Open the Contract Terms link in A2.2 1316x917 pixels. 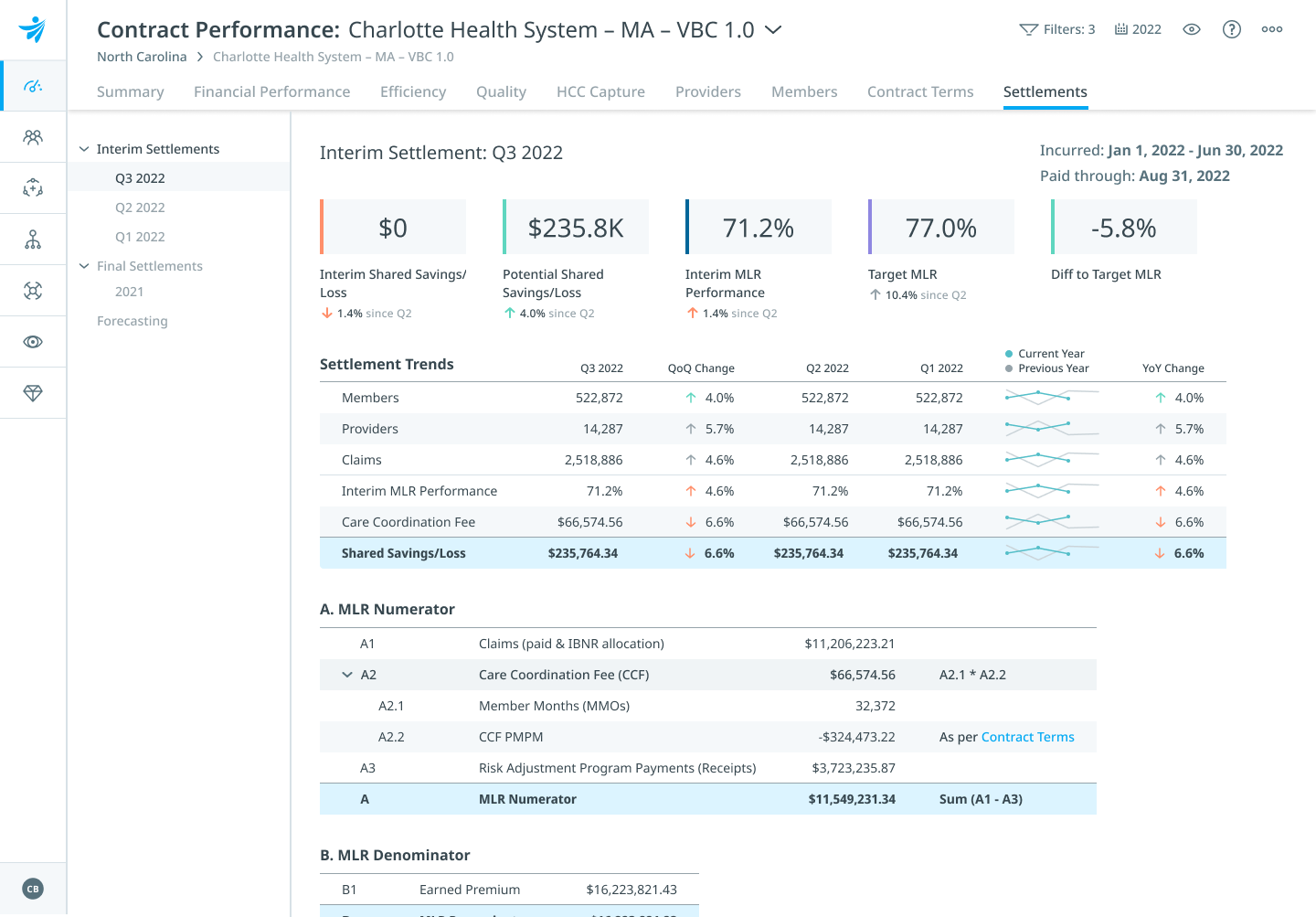click(1028, 737)
